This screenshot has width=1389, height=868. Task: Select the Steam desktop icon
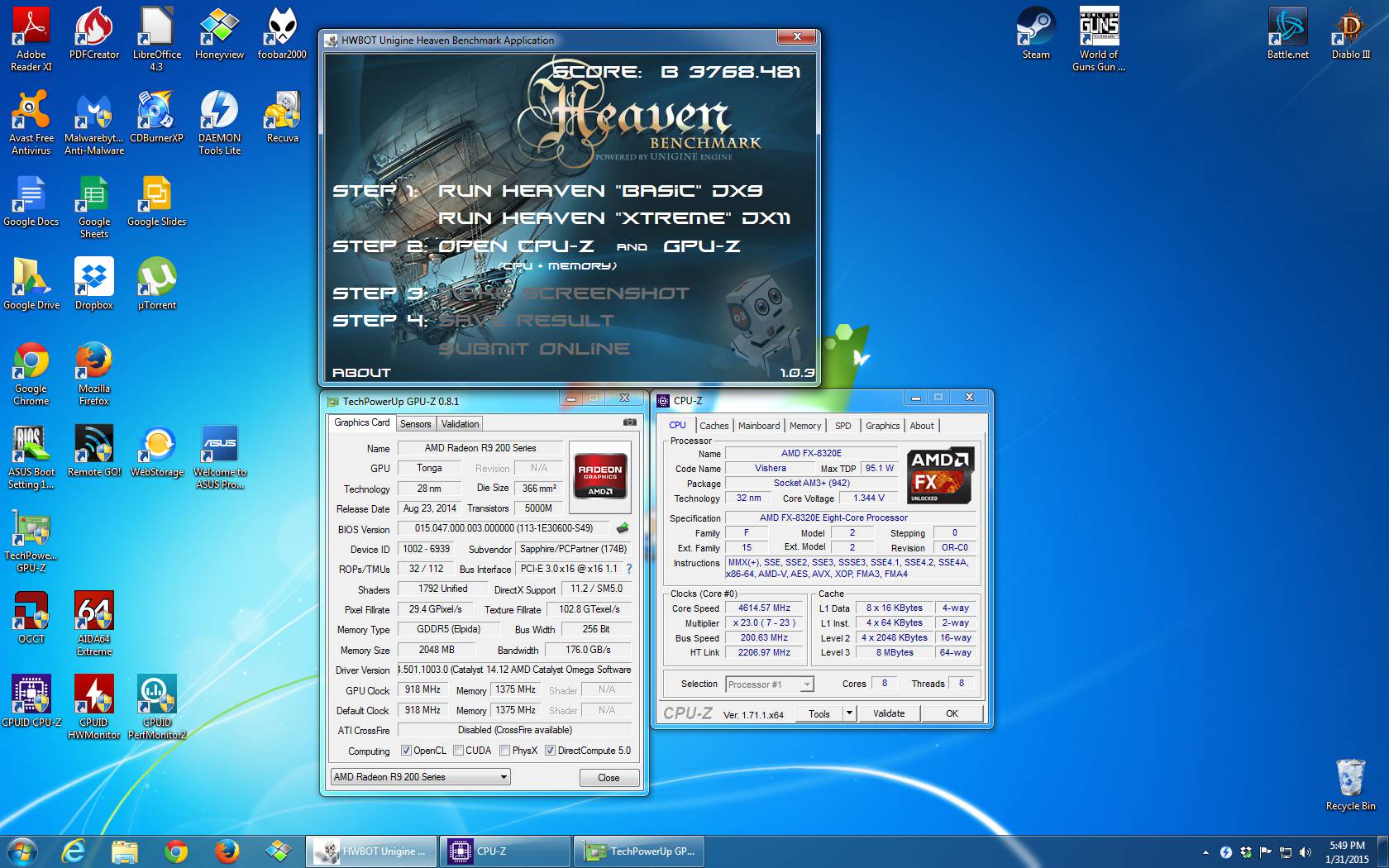(x=1036, y=33)
